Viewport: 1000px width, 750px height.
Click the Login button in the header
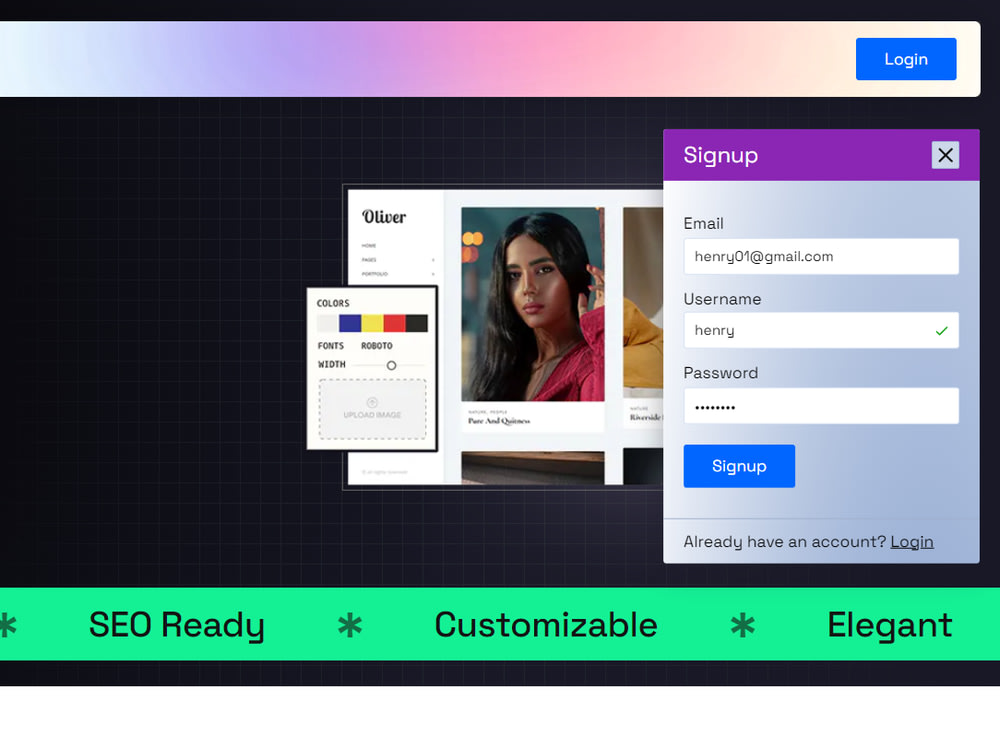906,59
